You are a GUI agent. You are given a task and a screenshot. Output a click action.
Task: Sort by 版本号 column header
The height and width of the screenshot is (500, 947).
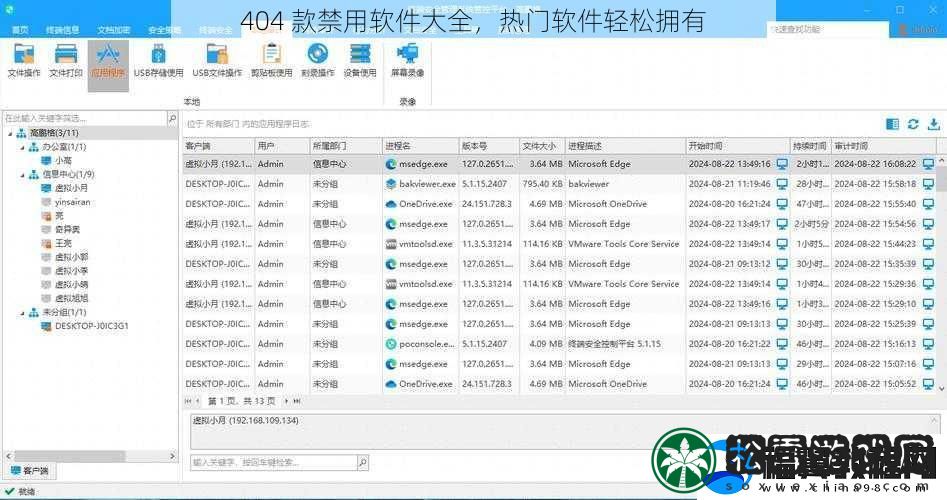click(489, 146)
